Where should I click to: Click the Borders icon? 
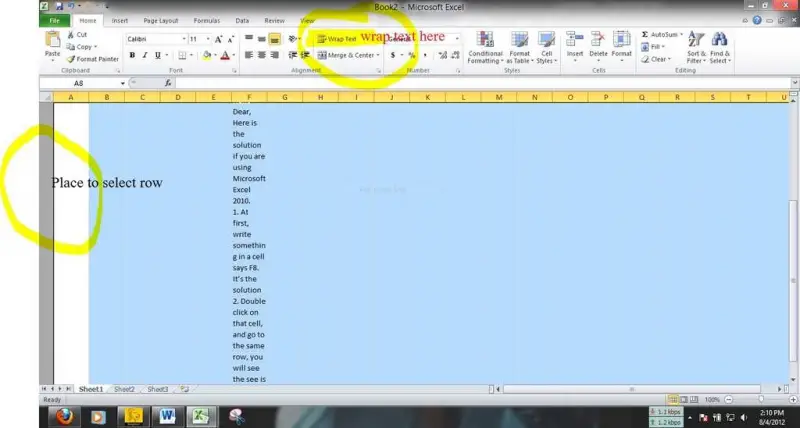tap(182, 55)
